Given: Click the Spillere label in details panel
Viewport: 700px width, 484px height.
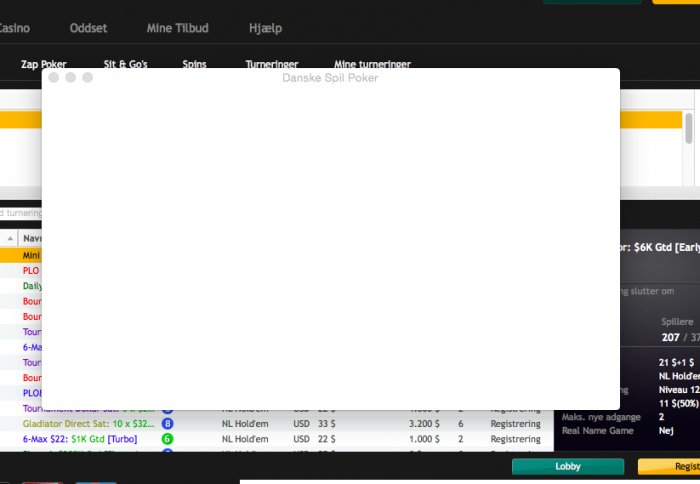Looking at the screenshot, I should tap(677, 321).
